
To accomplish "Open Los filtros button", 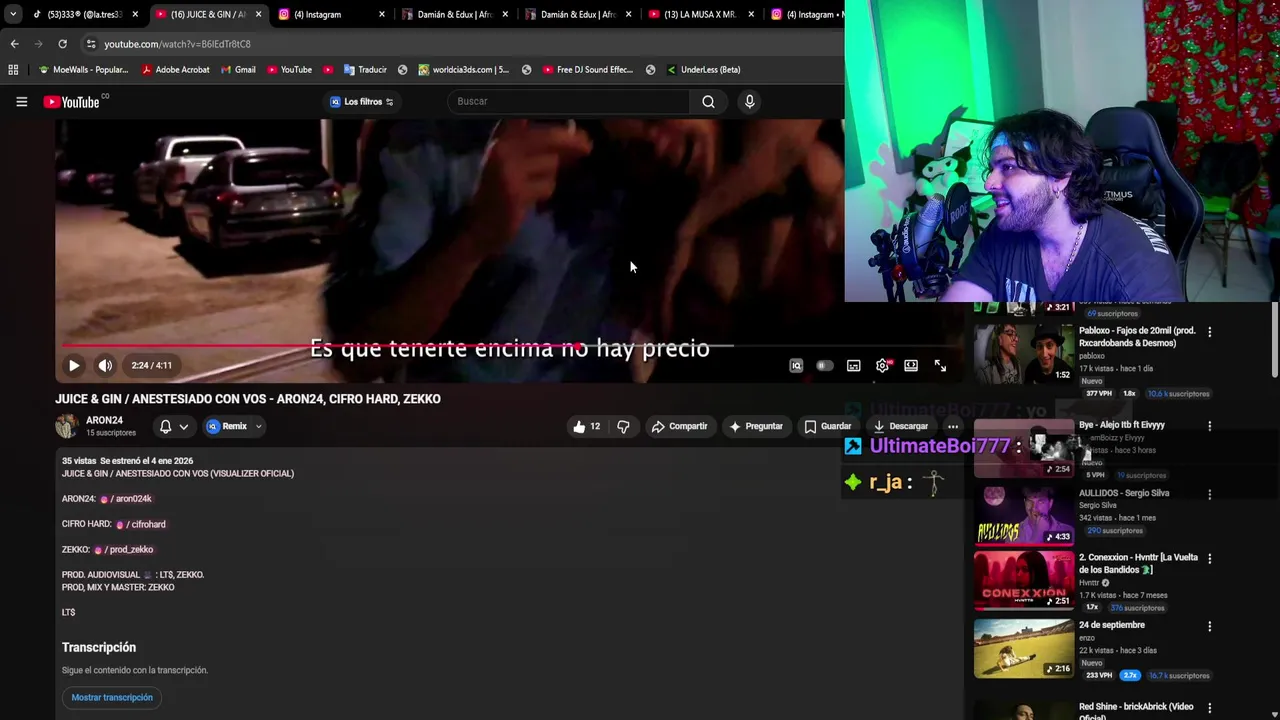I will click(361, 101).
